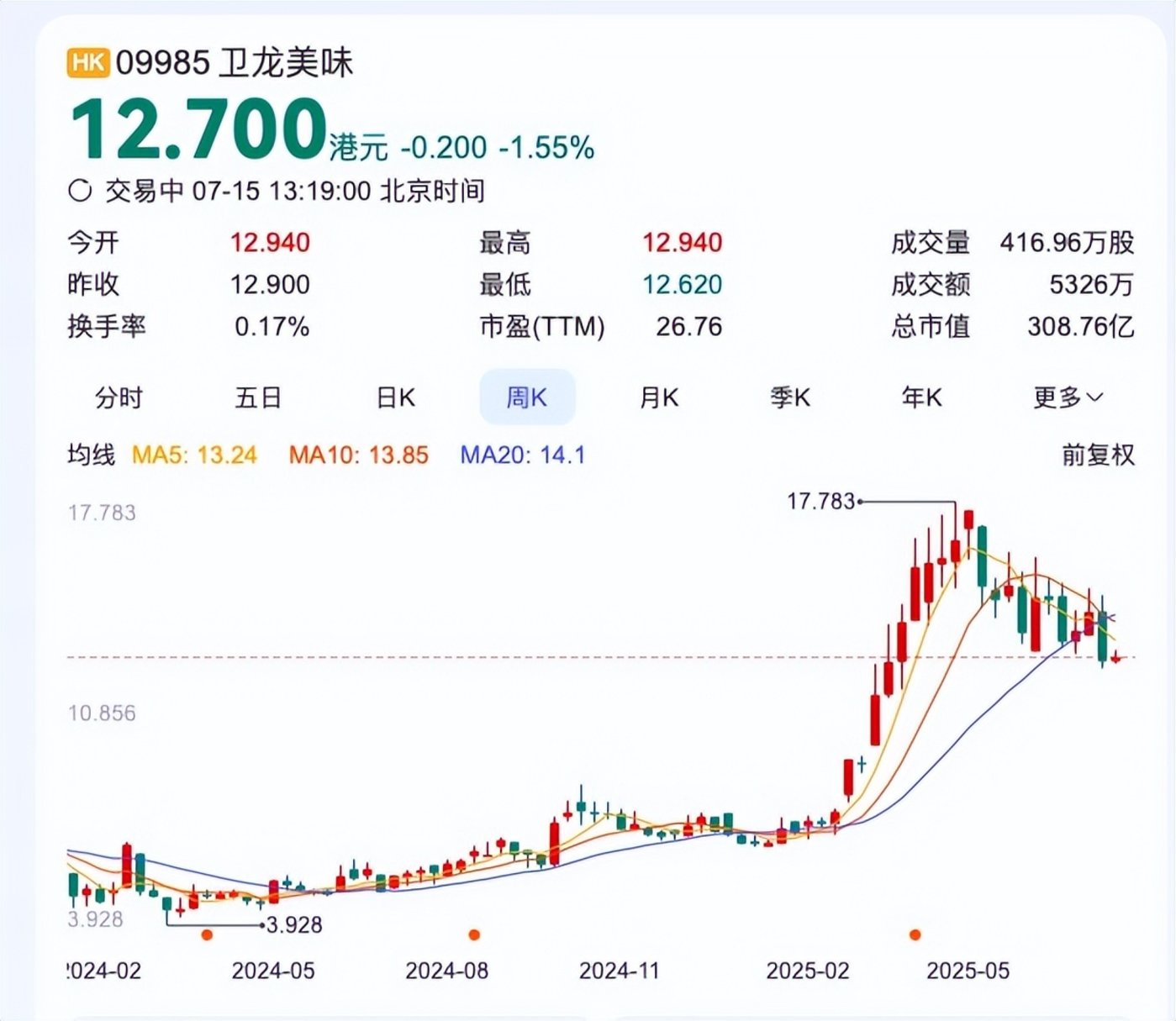Click orange event dot near 2024-08

(474, 934)
